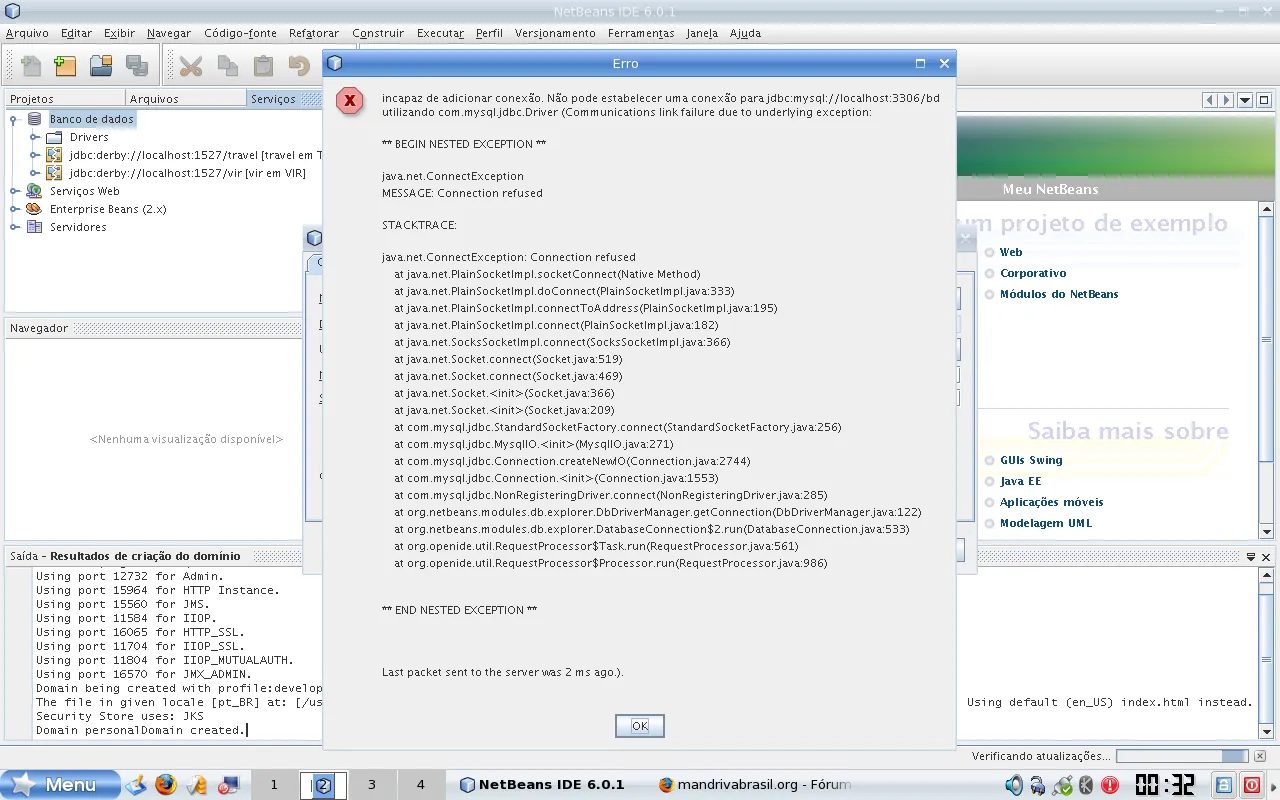Viewport: 1280px width, 800px height.
Task: Click the New Project toolbar icon
Action: pos(65,66)
